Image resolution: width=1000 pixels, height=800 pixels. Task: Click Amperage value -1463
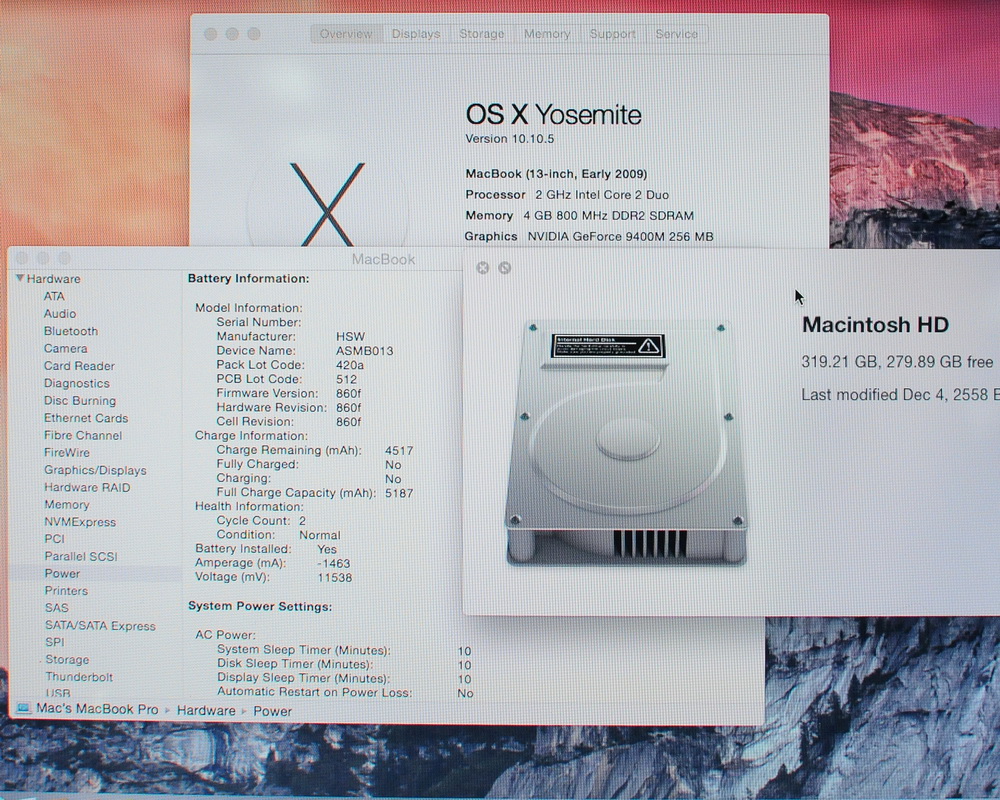[x=334, y=563]
